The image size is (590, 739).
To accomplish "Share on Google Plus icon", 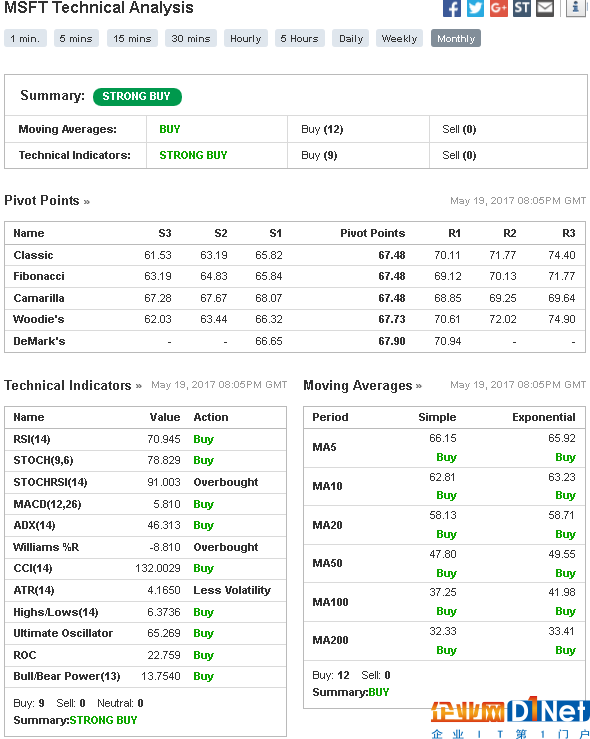I will click(x=499, y=8).
